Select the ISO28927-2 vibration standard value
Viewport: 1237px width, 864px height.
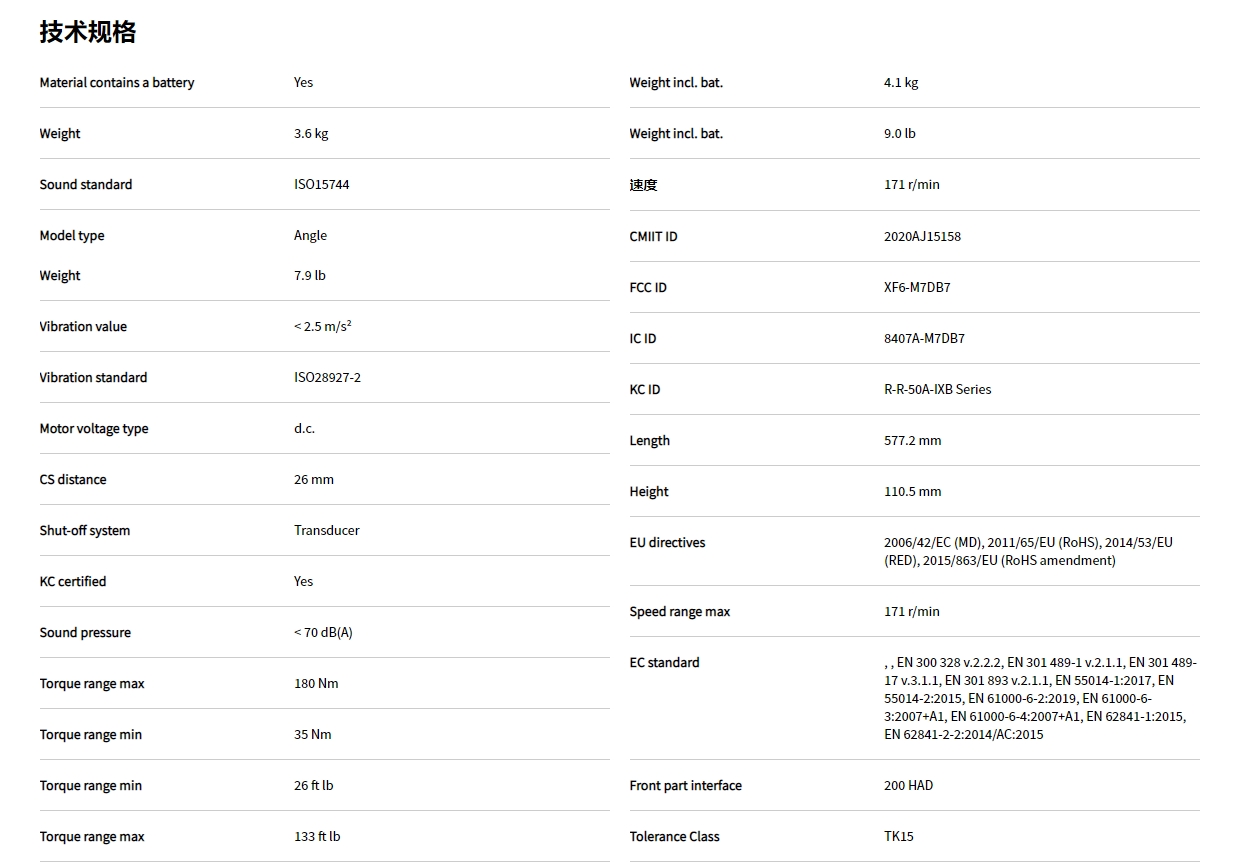click(x=327, y=378)
